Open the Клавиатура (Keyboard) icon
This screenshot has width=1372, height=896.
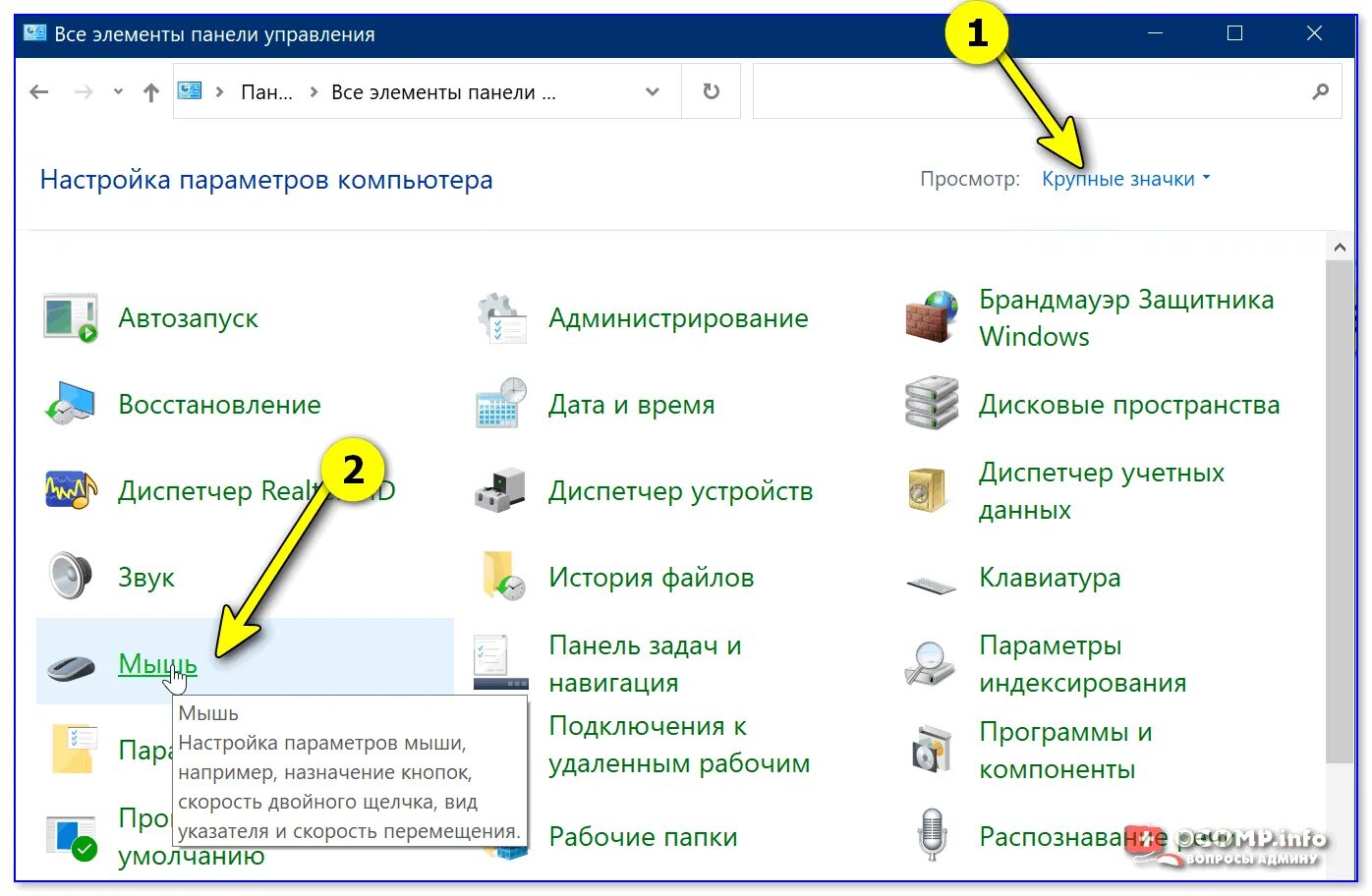coord(1050,577)
